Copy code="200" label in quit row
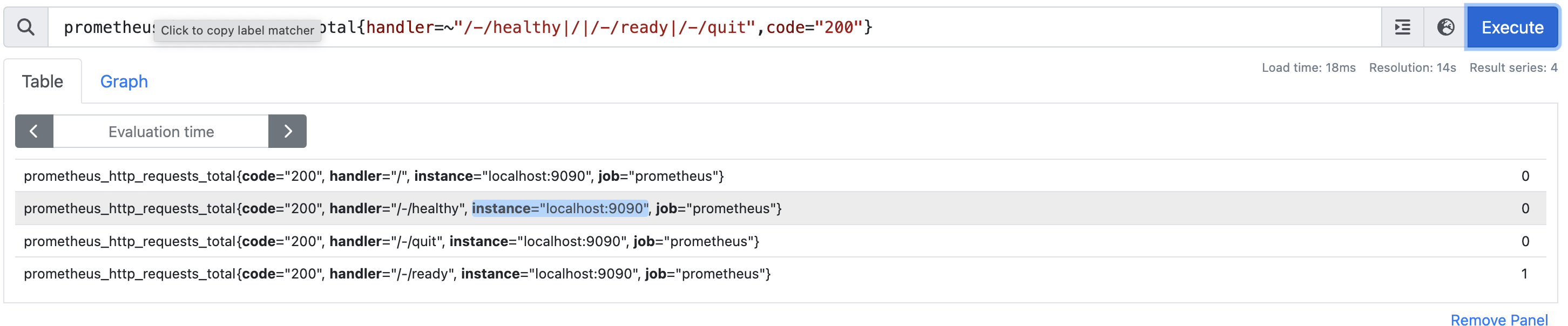 pos(281,241)
